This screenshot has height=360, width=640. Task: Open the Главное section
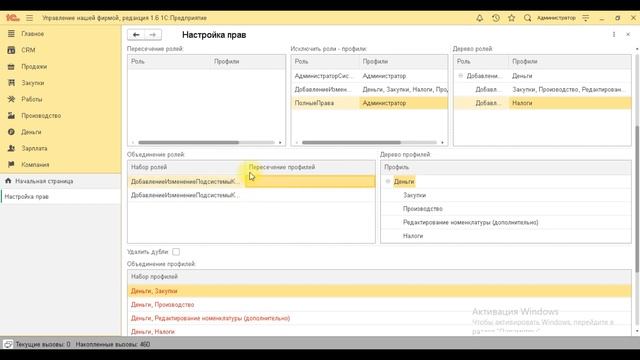(x=33, y=34)
